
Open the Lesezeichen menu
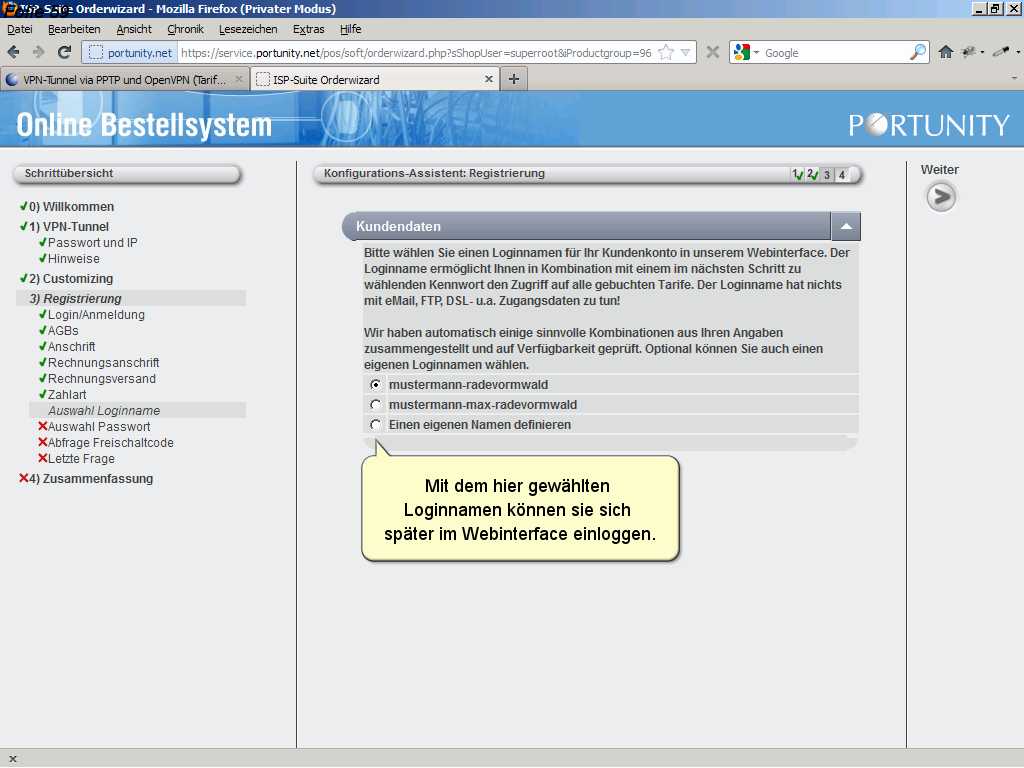(248, 29)
